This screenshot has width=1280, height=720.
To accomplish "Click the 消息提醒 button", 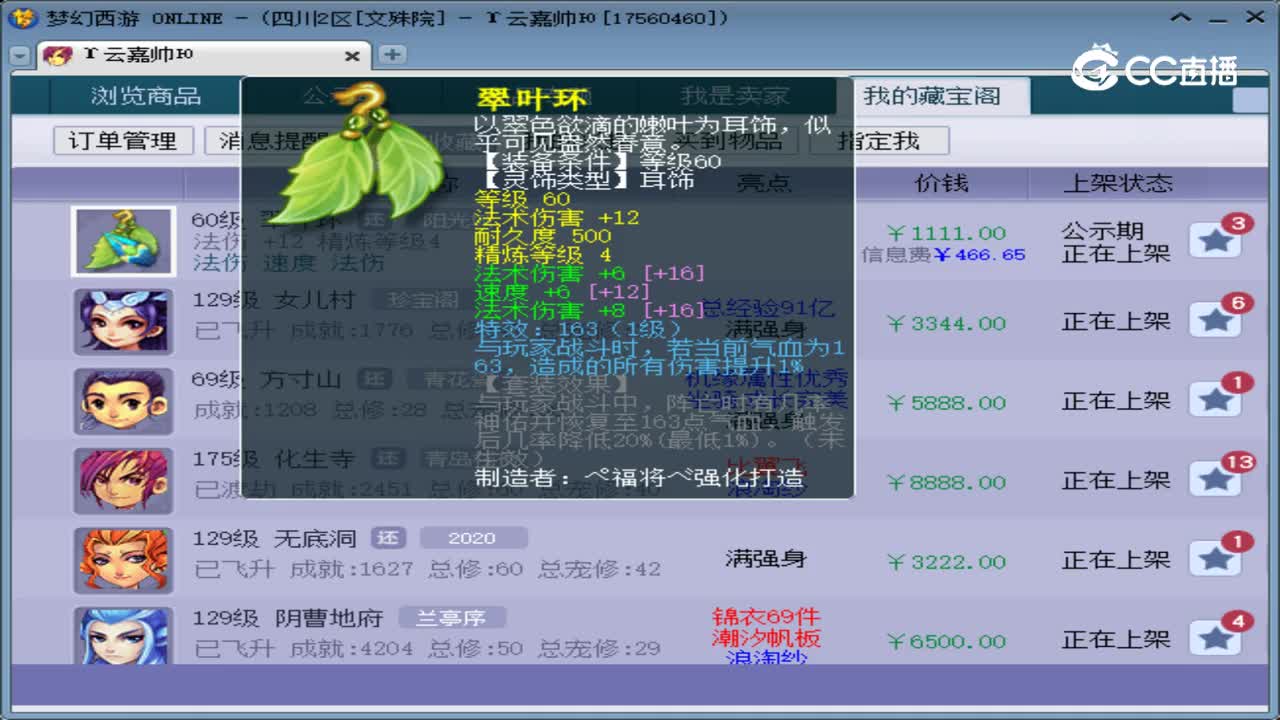I will (273, 141).
